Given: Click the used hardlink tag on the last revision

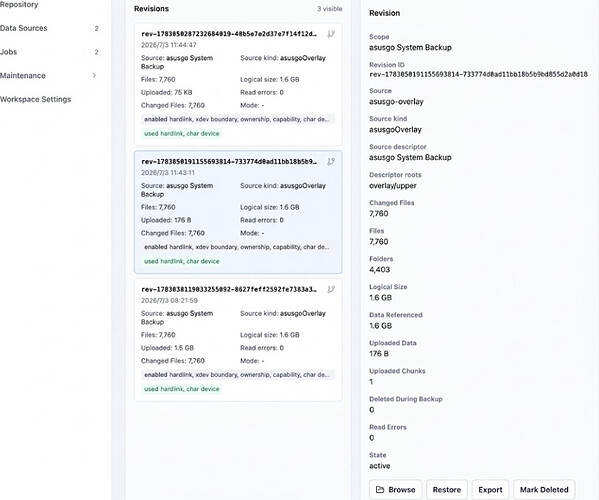Looking at the screenshot, I should pos(182,389).
